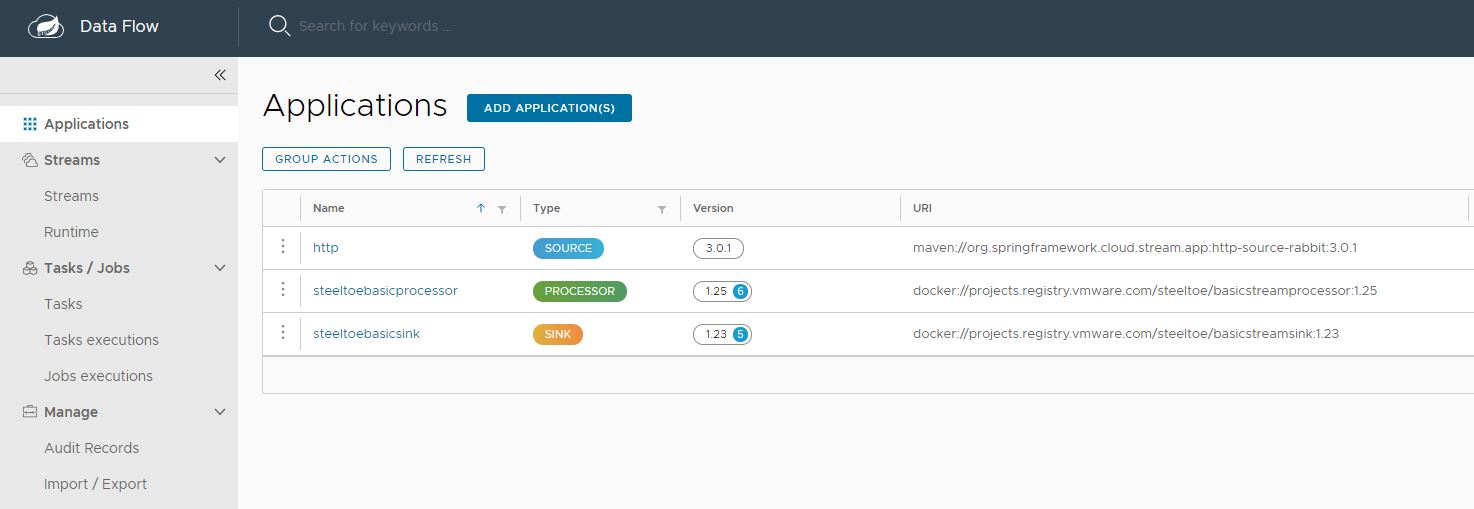Go to Runtime in the sidebar
This screenshot has width=1474, height=509.
coord(71,232)
